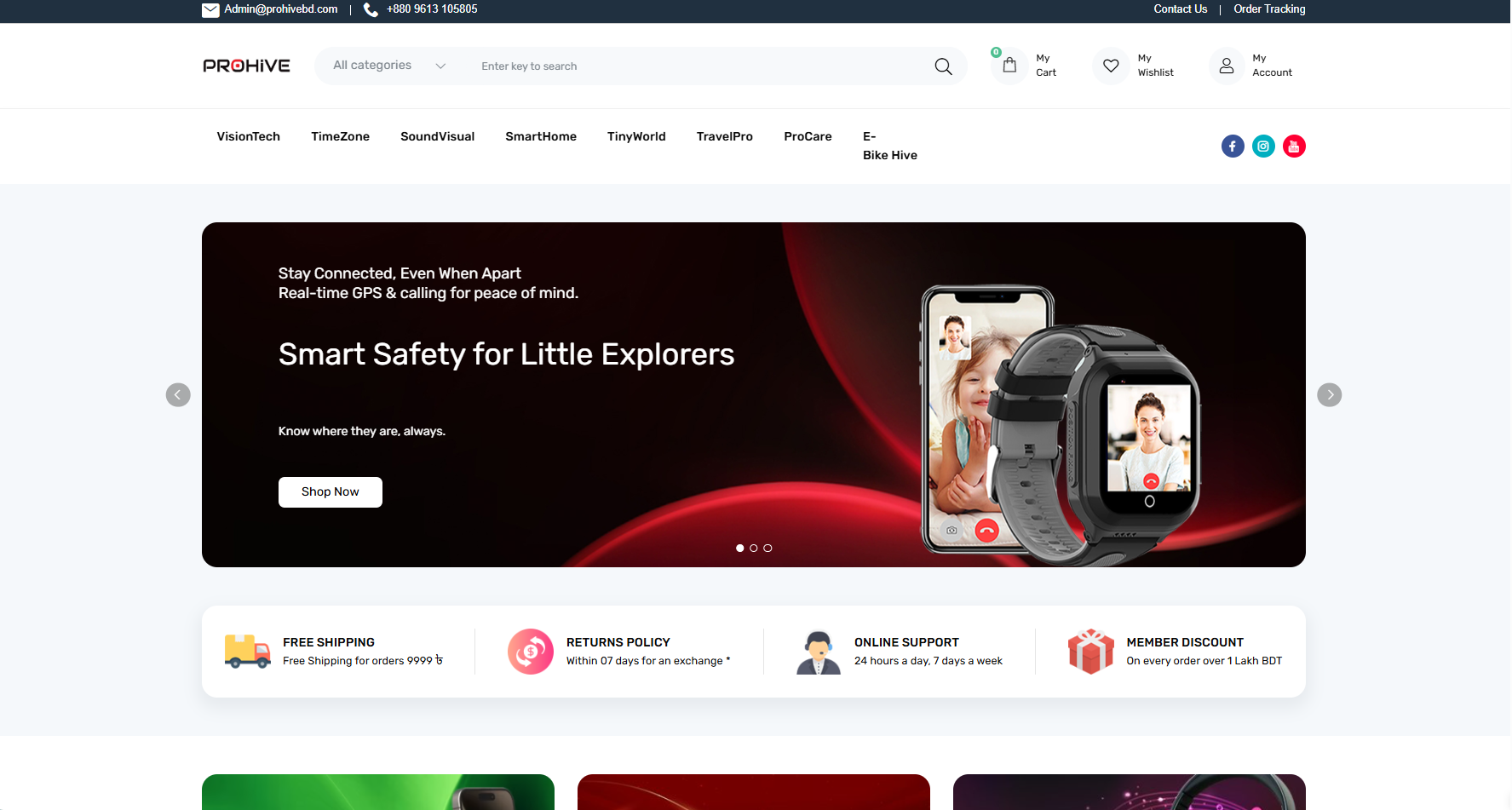The height and width of the screenshot is (810, 1512).
Task: Click the MEMBER DISCOUNT heading
Action: 1185,643
